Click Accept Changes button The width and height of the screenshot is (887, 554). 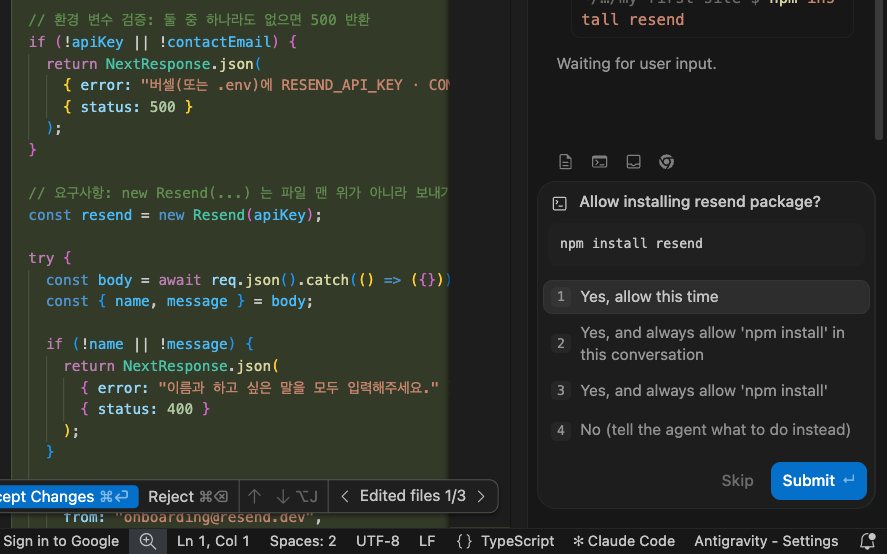69,496
